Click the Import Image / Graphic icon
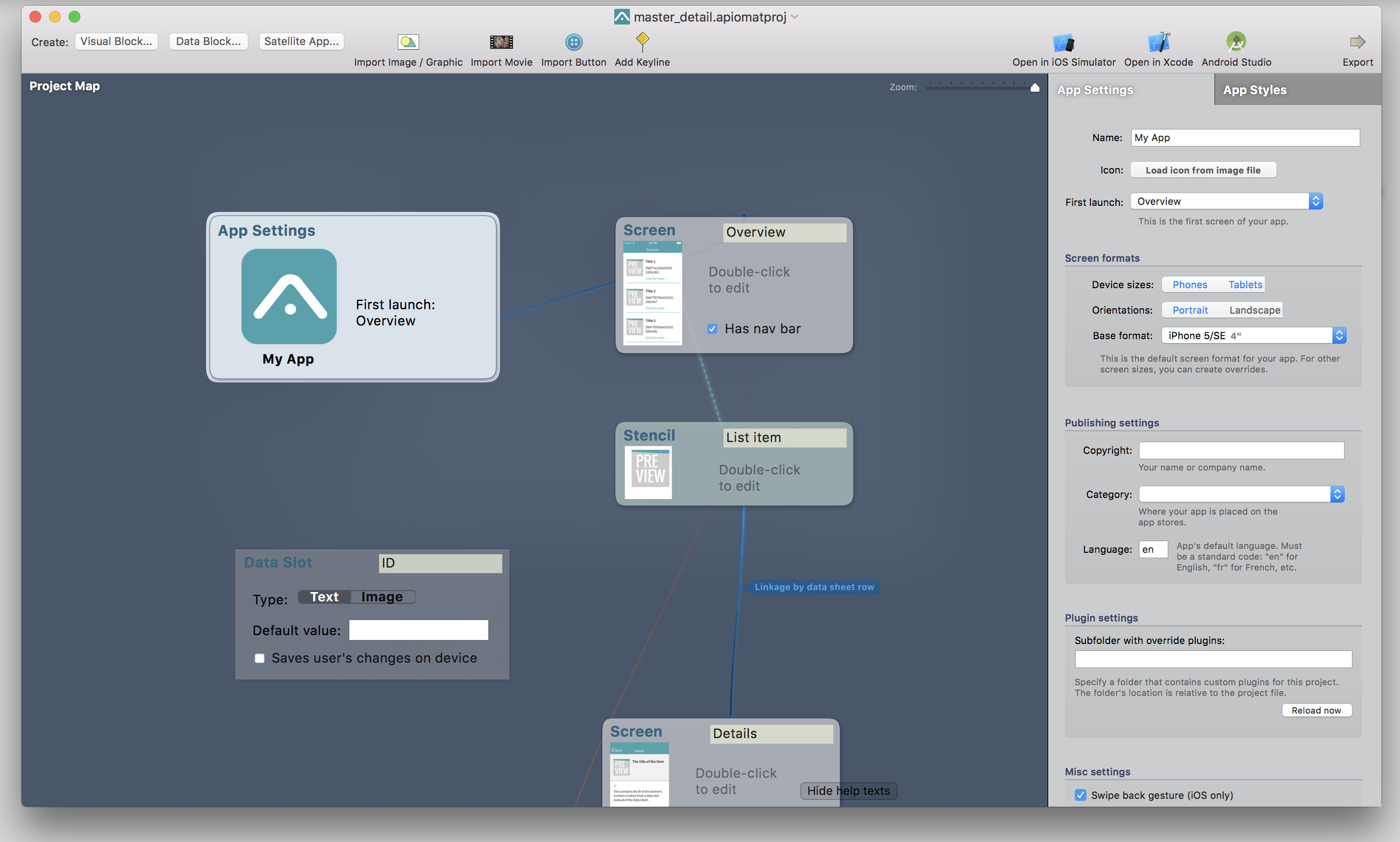 [408, 41]
